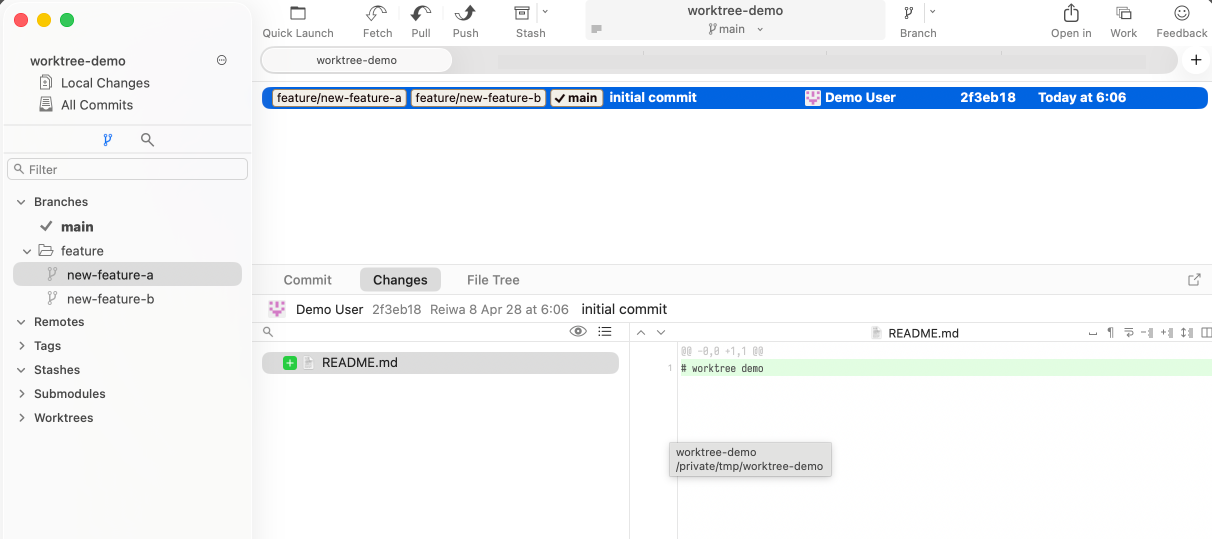
Task: Decrease context lines in diff toolbar
Action: tap(1148, 332)
